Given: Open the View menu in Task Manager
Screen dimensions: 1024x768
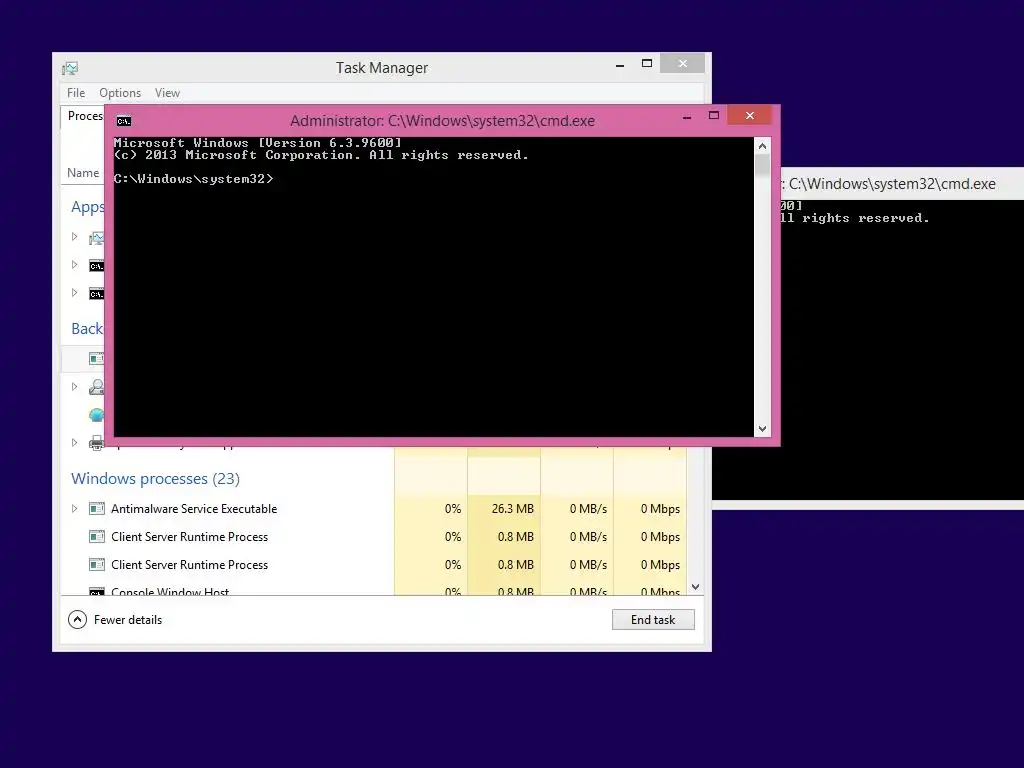Looking at the screenshot, I should pyautogui.click(x=167, y=93).
